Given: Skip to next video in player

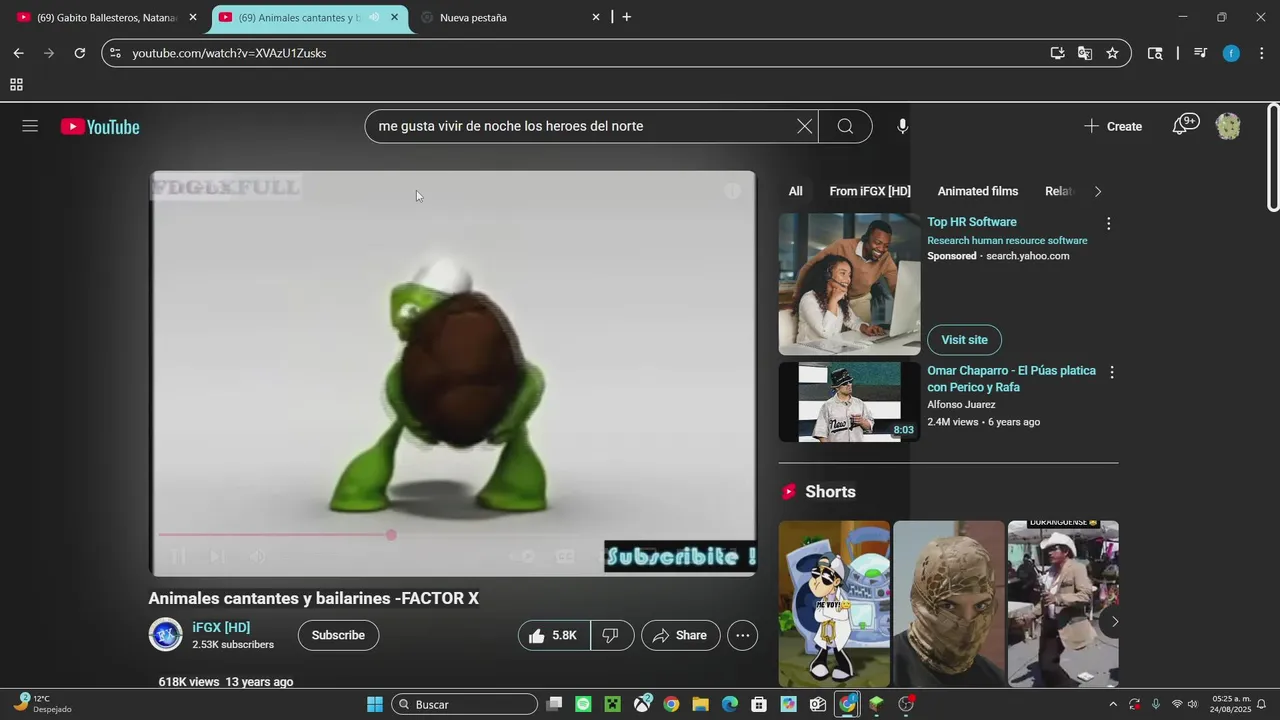Looking at the screenshot, I should click(x=217, y=557).
